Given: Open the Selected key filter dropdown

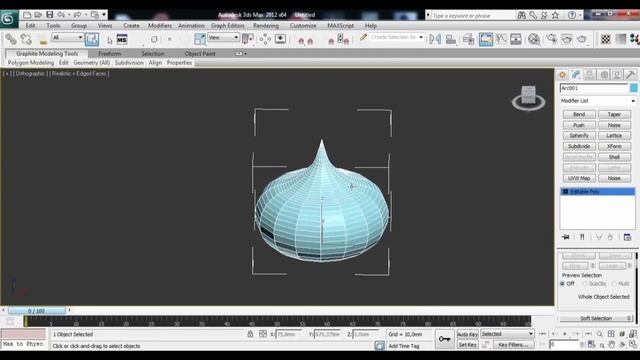Looking at the screenshot, I should pyautogui.click(x=507, y=334).
